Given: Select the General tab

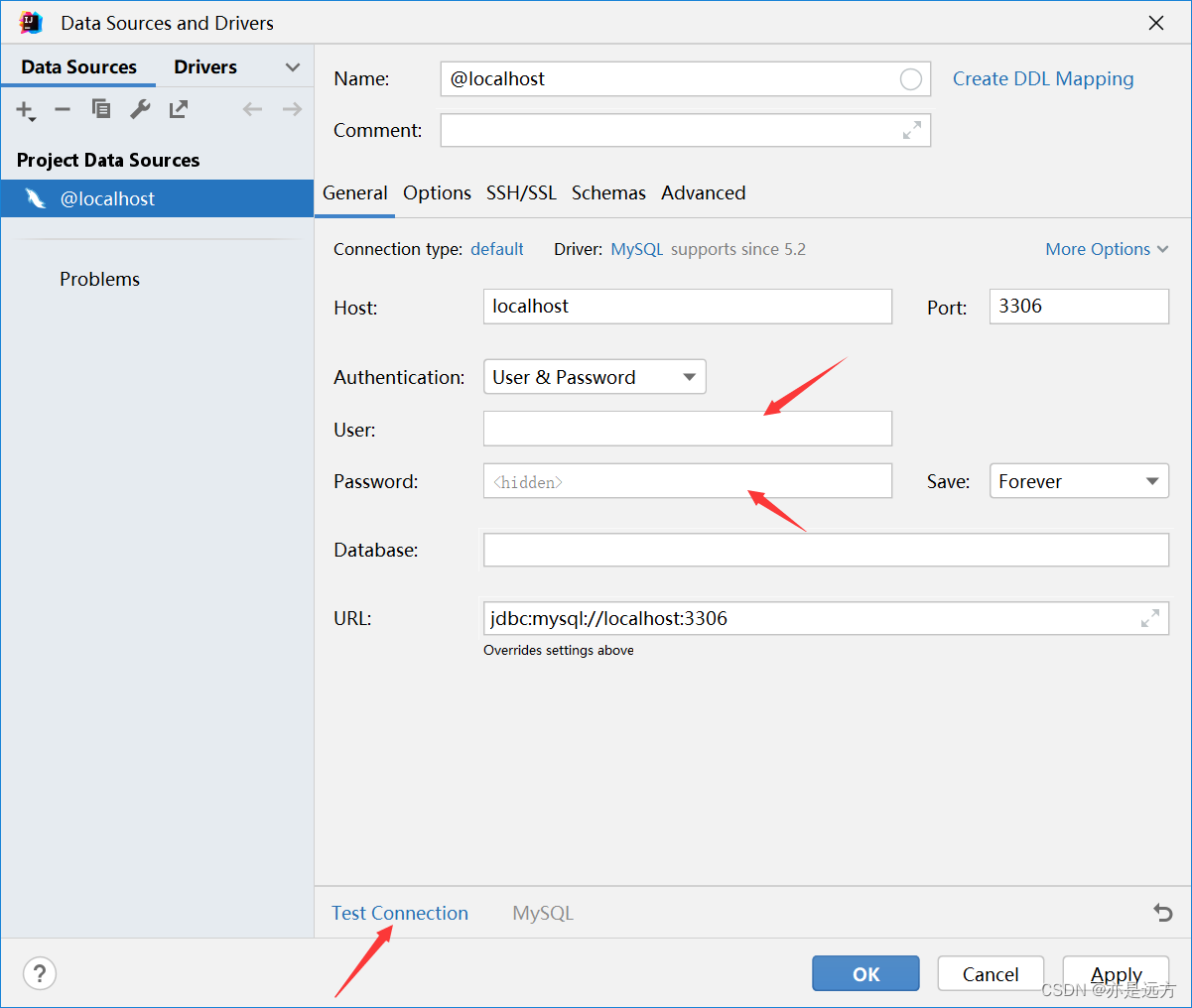Looking at the screenshot, I should pyautogui.click(x=355, y=192).
